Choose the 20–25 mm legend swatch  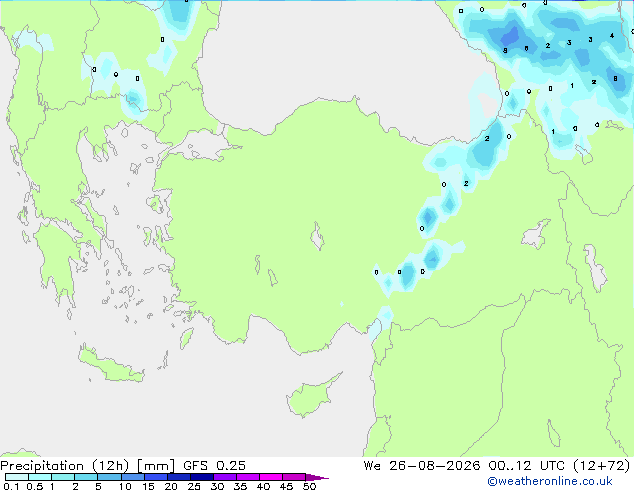click(x=179, y=477)
